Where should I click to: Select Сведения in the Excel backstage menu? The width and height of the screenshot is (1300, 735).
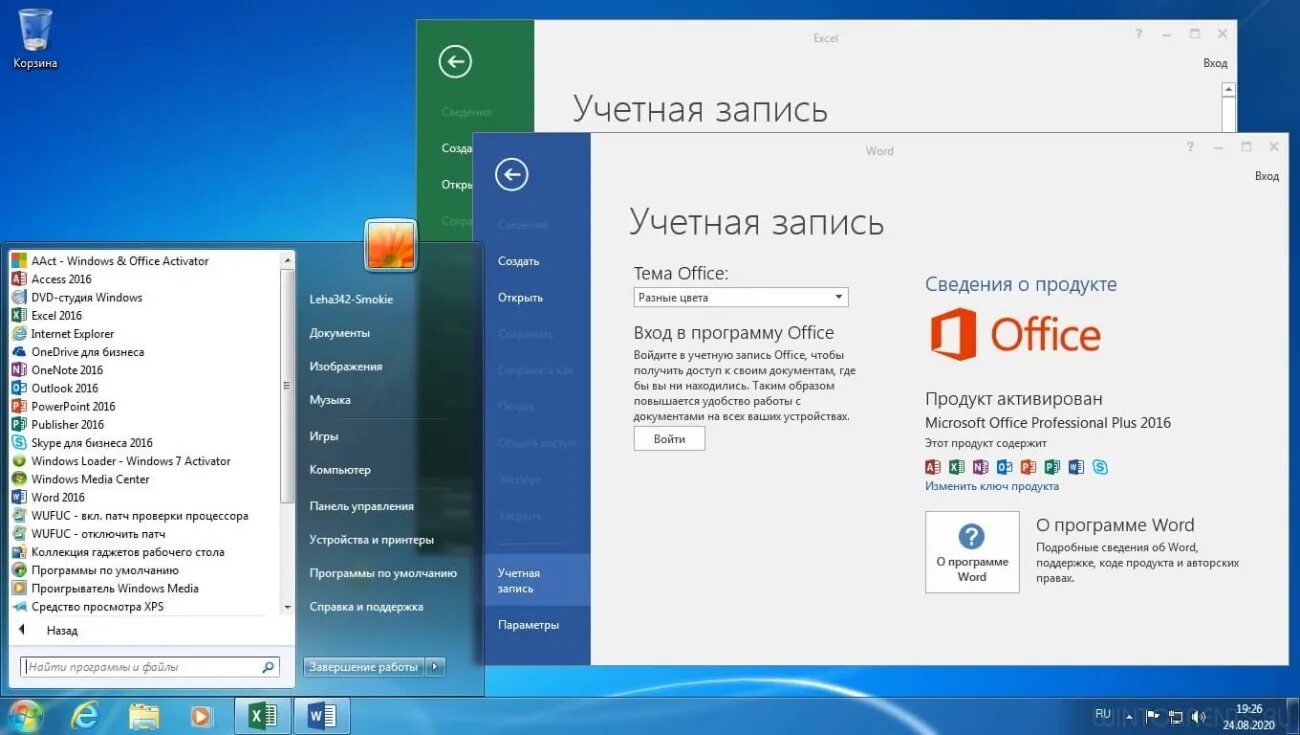coord(466,112)
